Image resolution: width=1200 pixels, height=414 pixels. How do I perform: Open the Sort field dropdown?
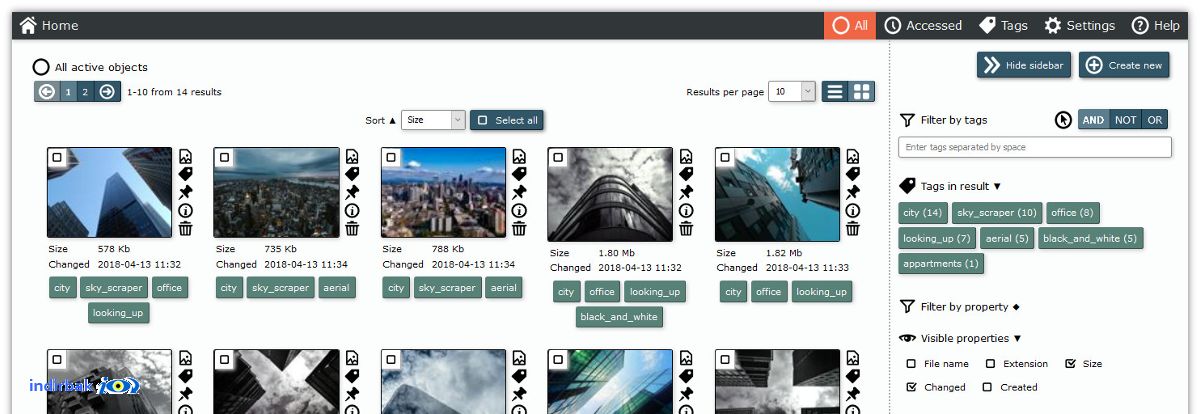point(433,120)
